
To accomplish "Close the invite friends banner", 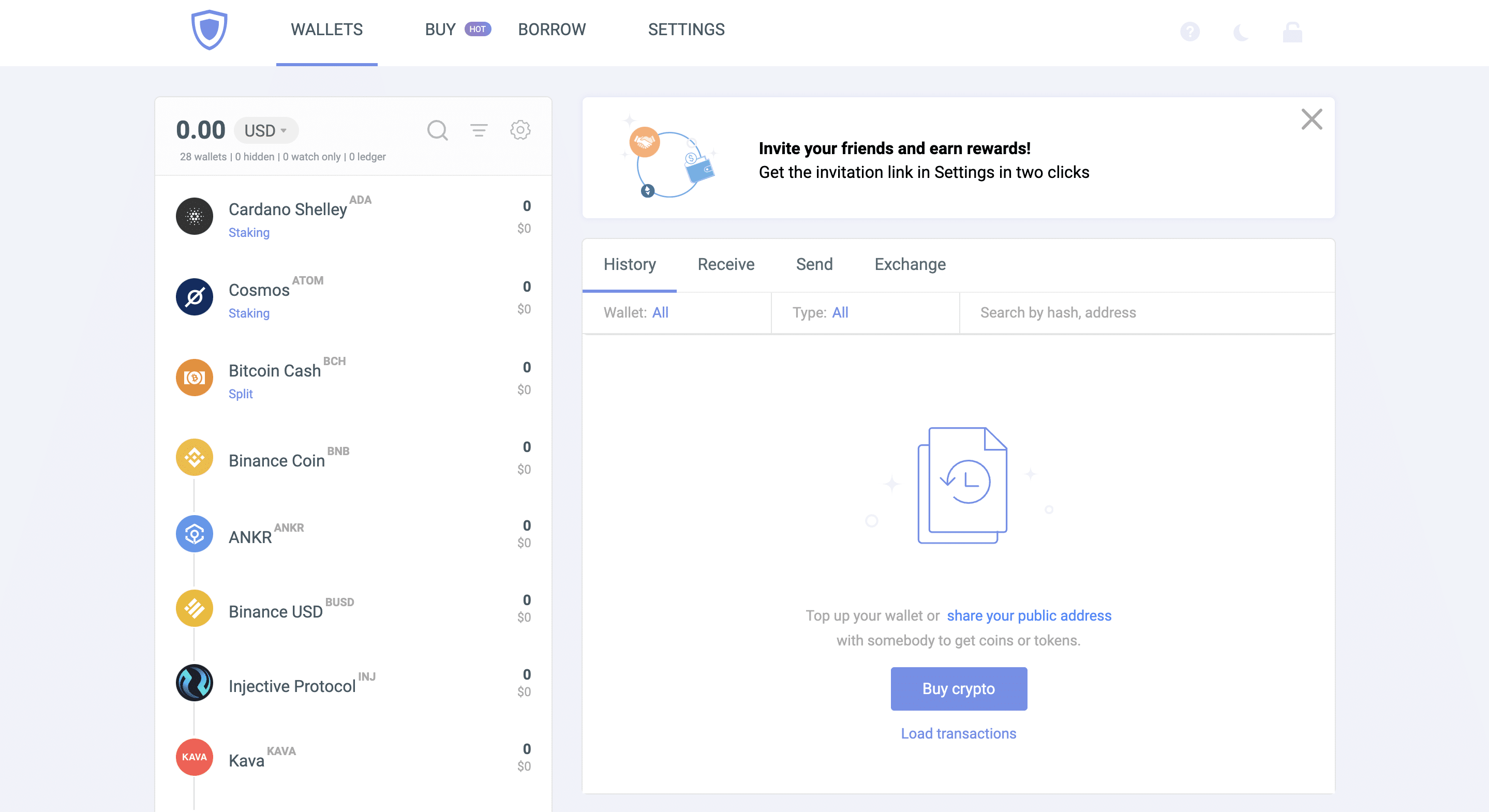I will point(1312,119).
